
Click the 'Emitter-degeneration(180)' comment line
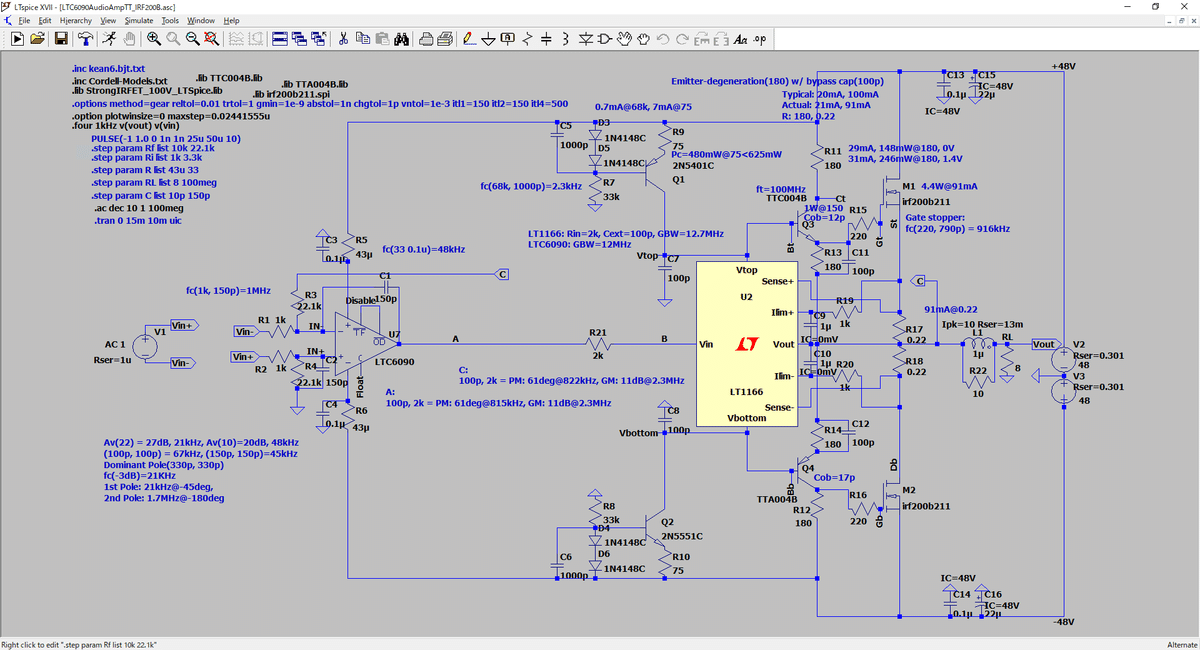click(778, 80)
